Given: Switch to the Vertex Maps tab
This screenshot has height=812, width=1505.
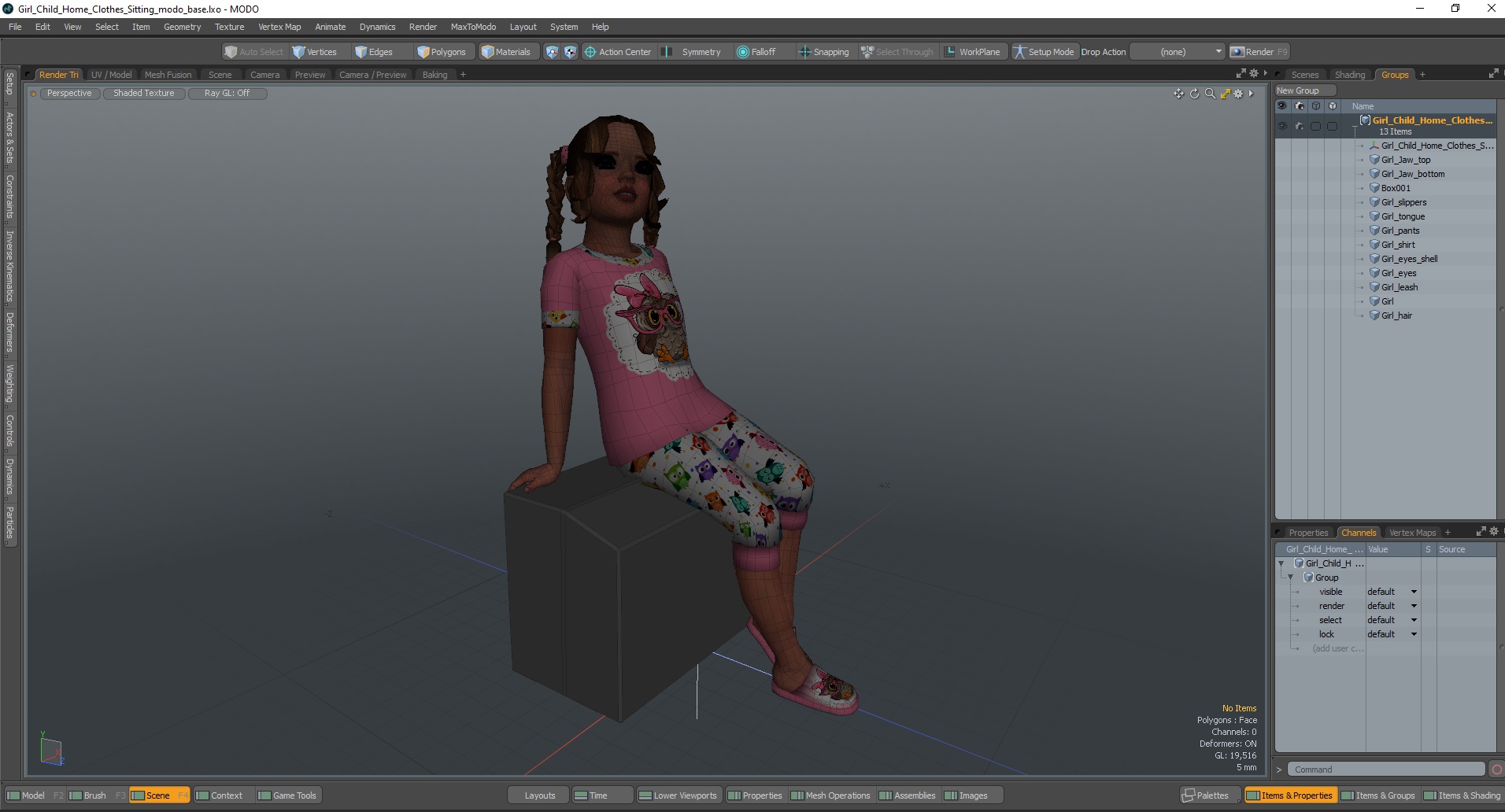Looking at the screenshot, I should (x=1413, y=533).
